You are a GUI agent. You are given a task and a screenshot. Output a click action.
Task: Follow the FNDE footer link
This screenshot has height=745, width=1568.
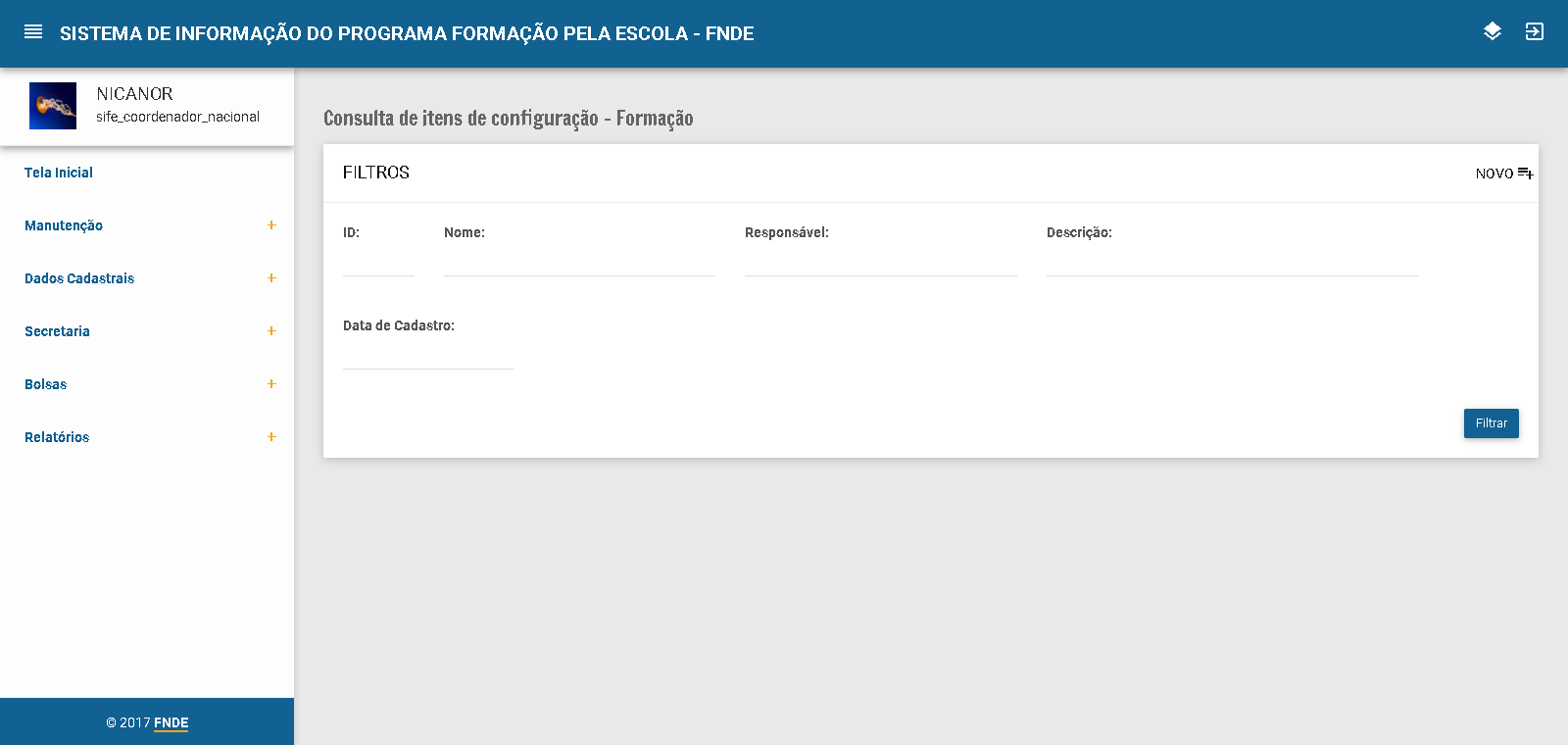171,723
